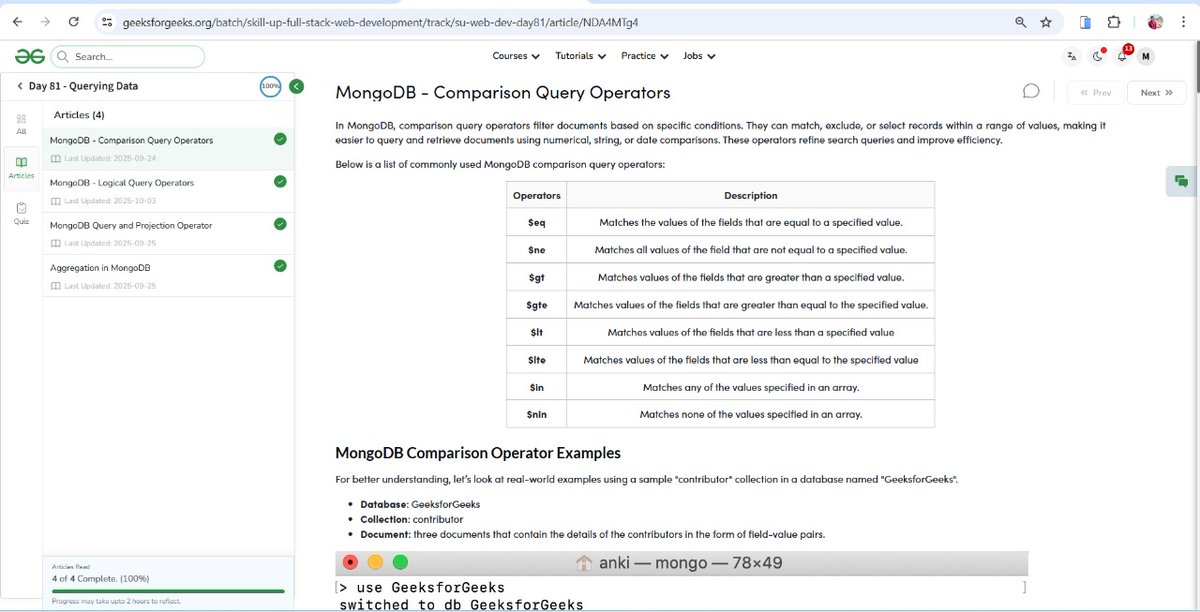
Task: Open the site information icon in address bar
Action: pos(108,21)
